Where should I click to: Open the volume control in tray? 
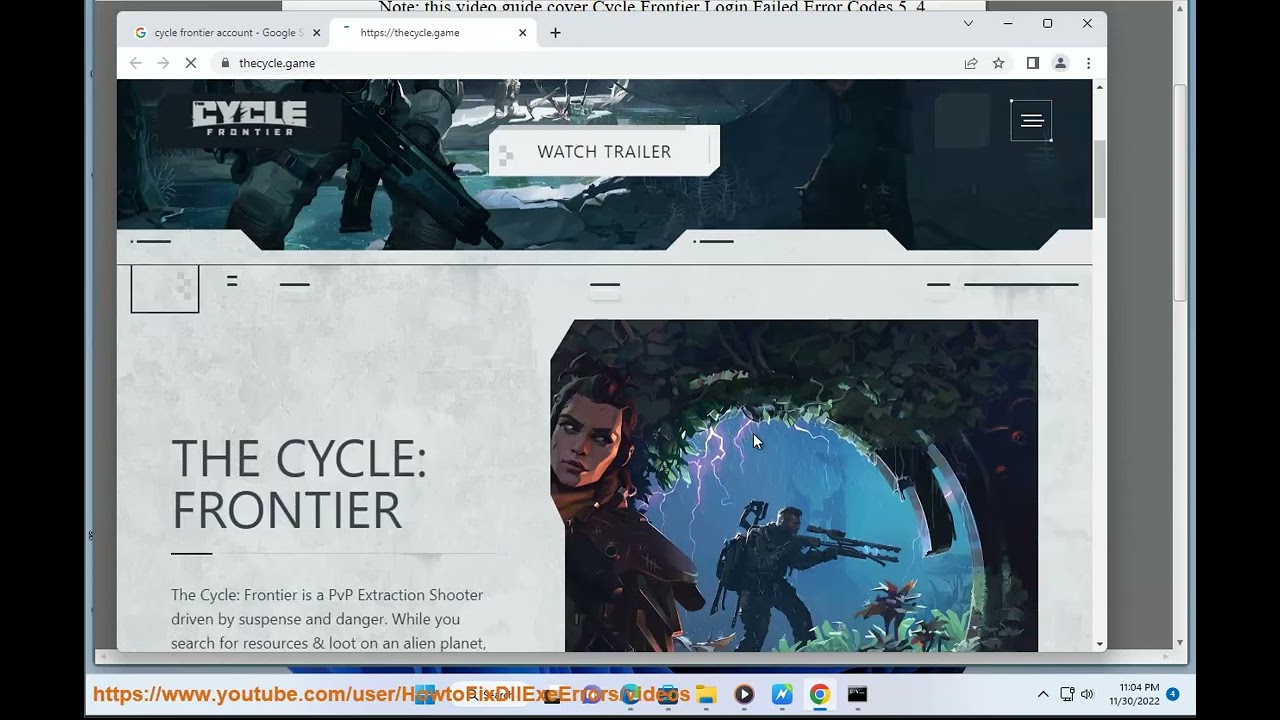point(1087,694)
